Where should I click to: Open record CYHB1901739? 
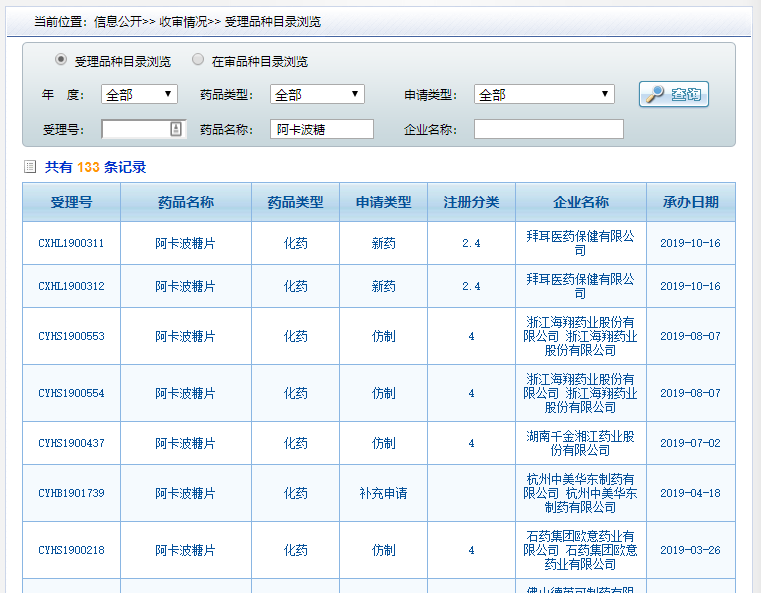pos(71,493)
